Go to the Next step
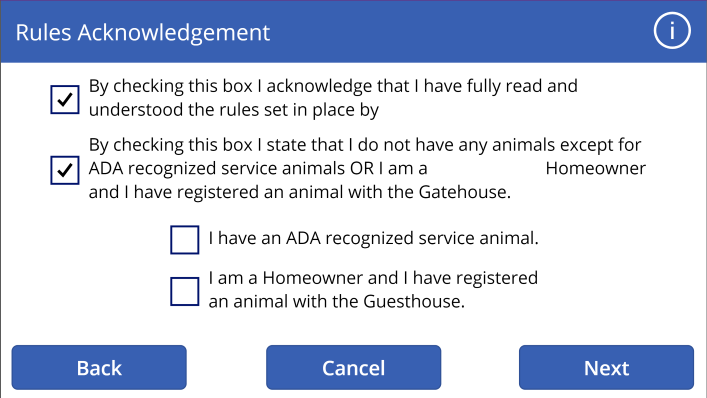This screenshot has height=398, width=707. [606, 367]
